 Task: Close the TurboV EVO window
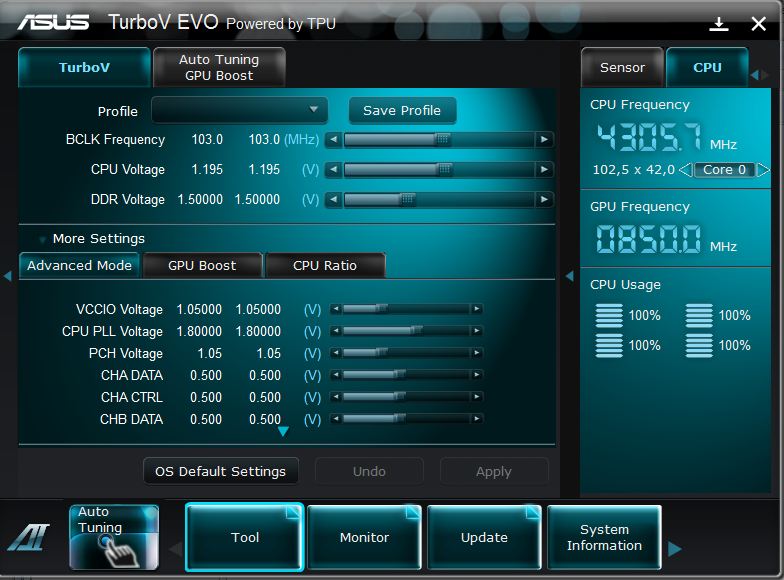coord(758,24)
